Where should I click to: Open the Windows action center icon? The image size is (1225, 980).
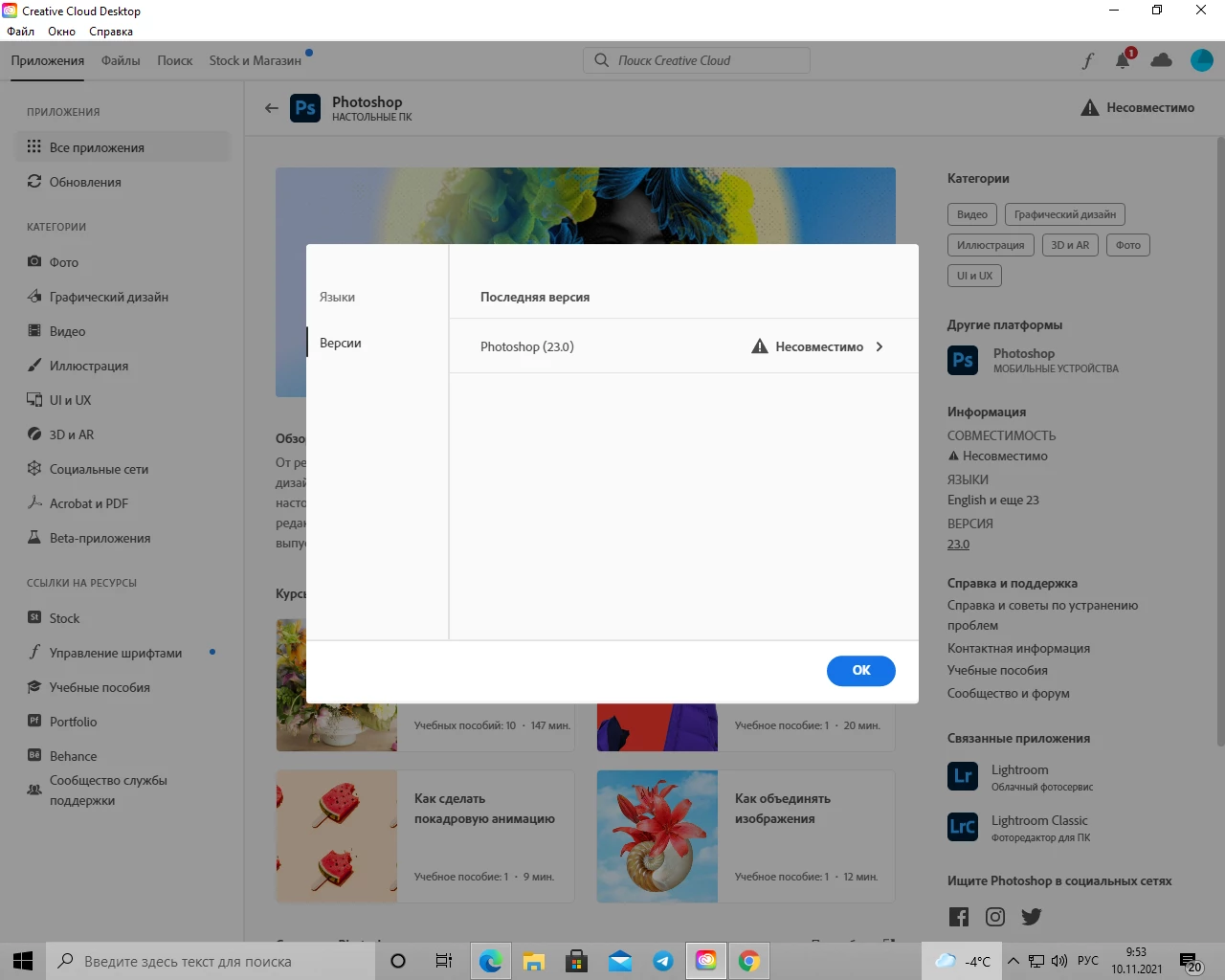click(x=1191, y=962)
